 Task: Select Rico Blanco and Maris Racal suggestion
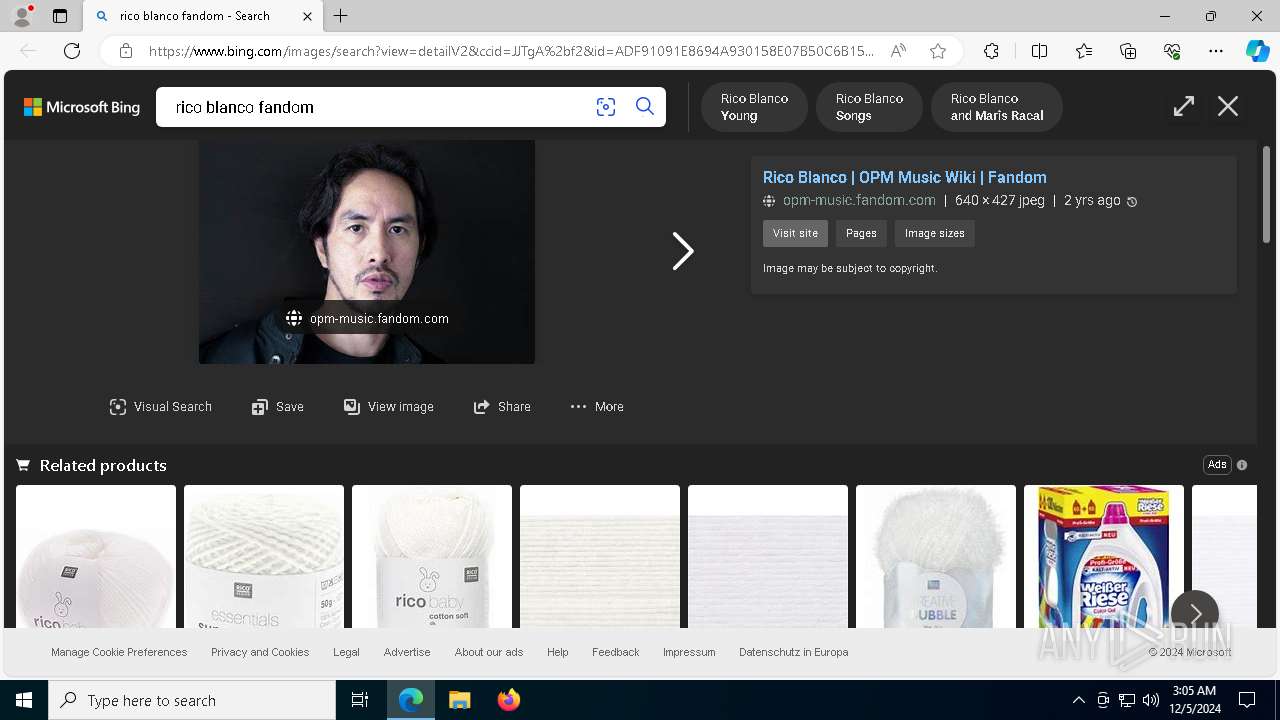point(997,107)
